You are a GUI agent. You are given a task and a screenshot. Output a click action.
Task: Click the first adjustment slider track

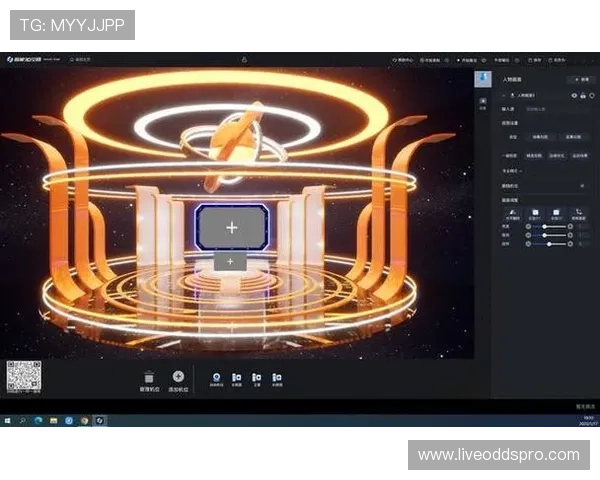coord(549,227)
